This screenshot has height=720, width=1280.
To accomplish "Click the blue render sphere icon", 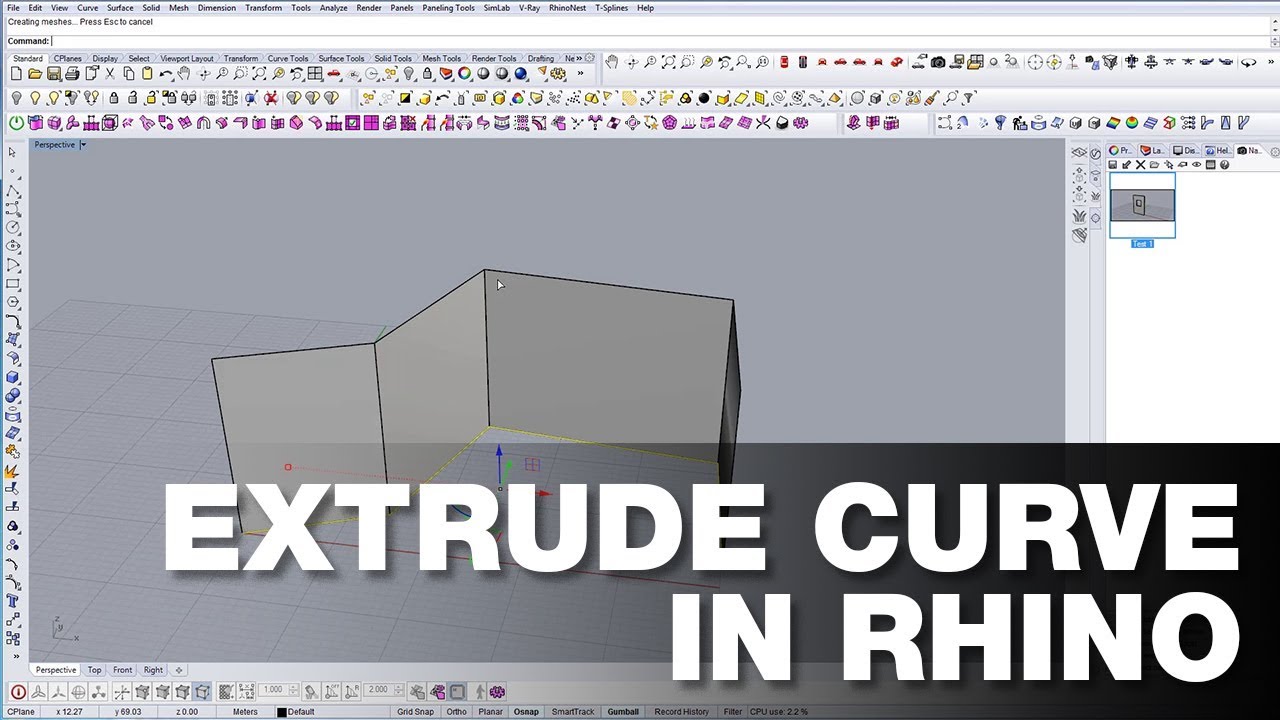I will tap(520, 73).
